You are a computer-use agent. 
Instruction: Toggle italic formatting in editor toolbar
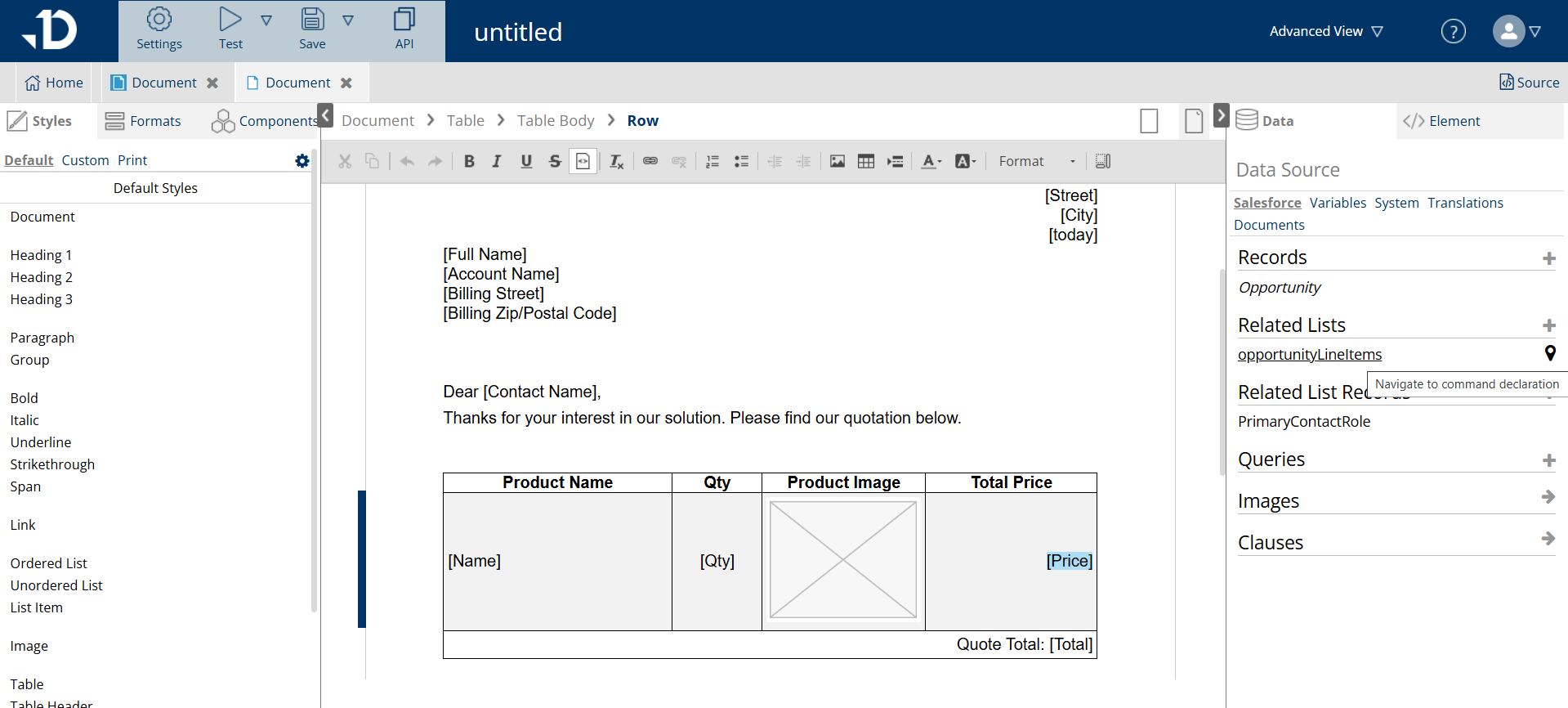click(x=497, y=161)
